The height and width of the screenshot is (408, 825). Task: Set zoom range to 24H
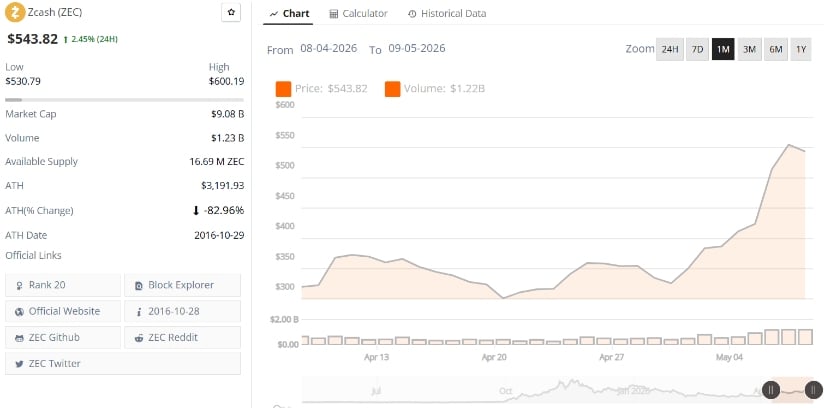coord(670,49)
